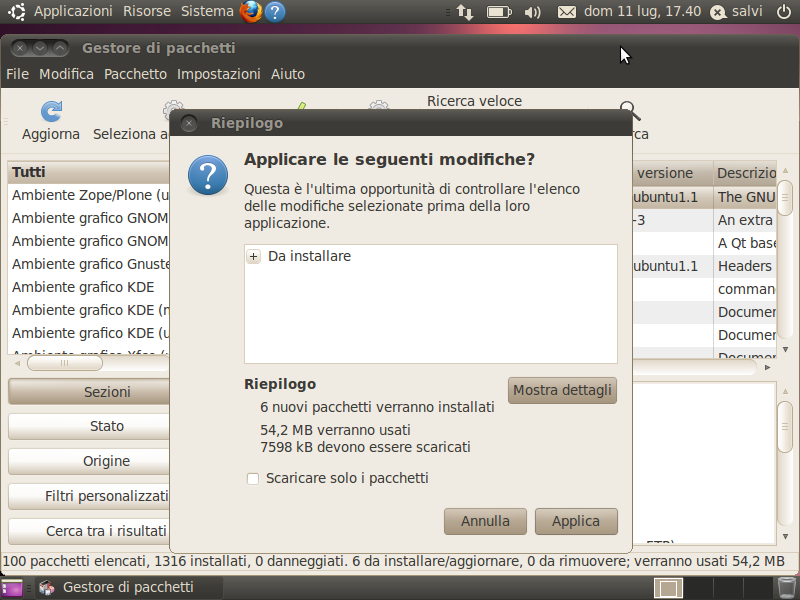Open the Aiuto menu
The width and height of the screenshot is (800, 600).
point(288,74)
